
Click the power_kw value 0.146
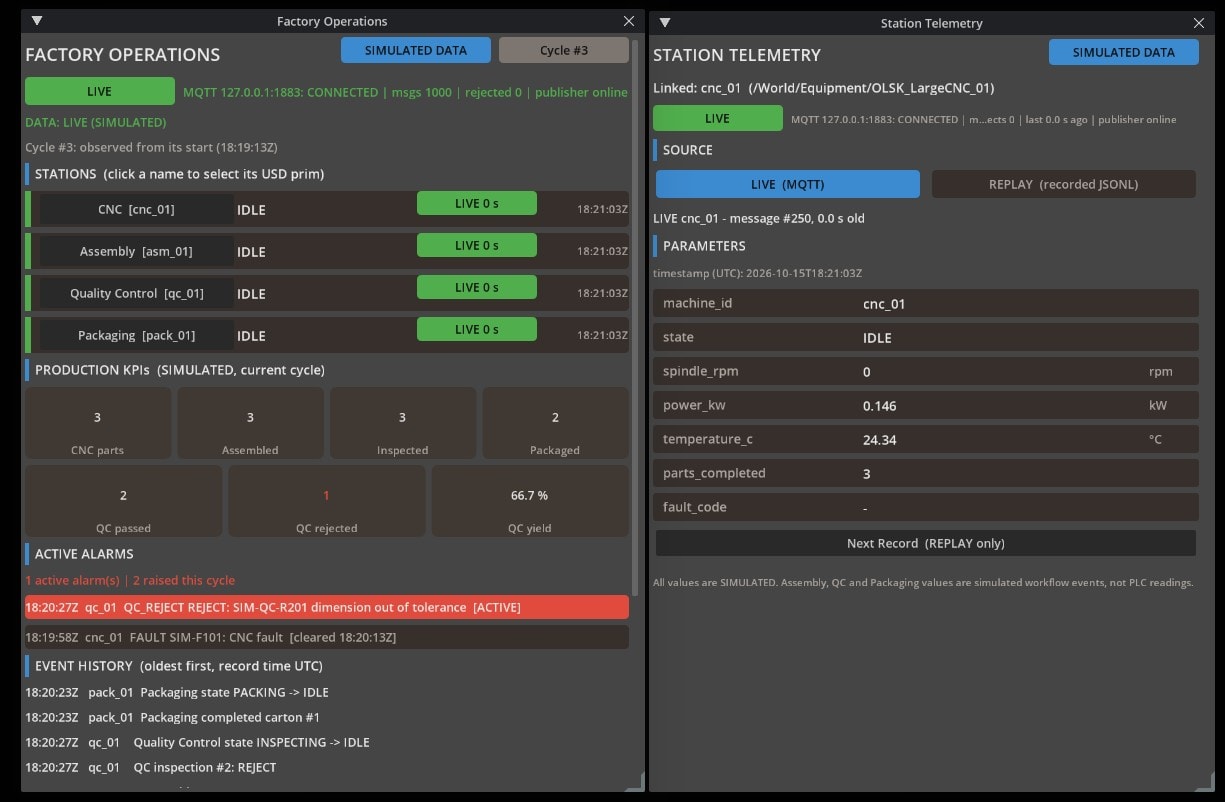tap(880, 406)
